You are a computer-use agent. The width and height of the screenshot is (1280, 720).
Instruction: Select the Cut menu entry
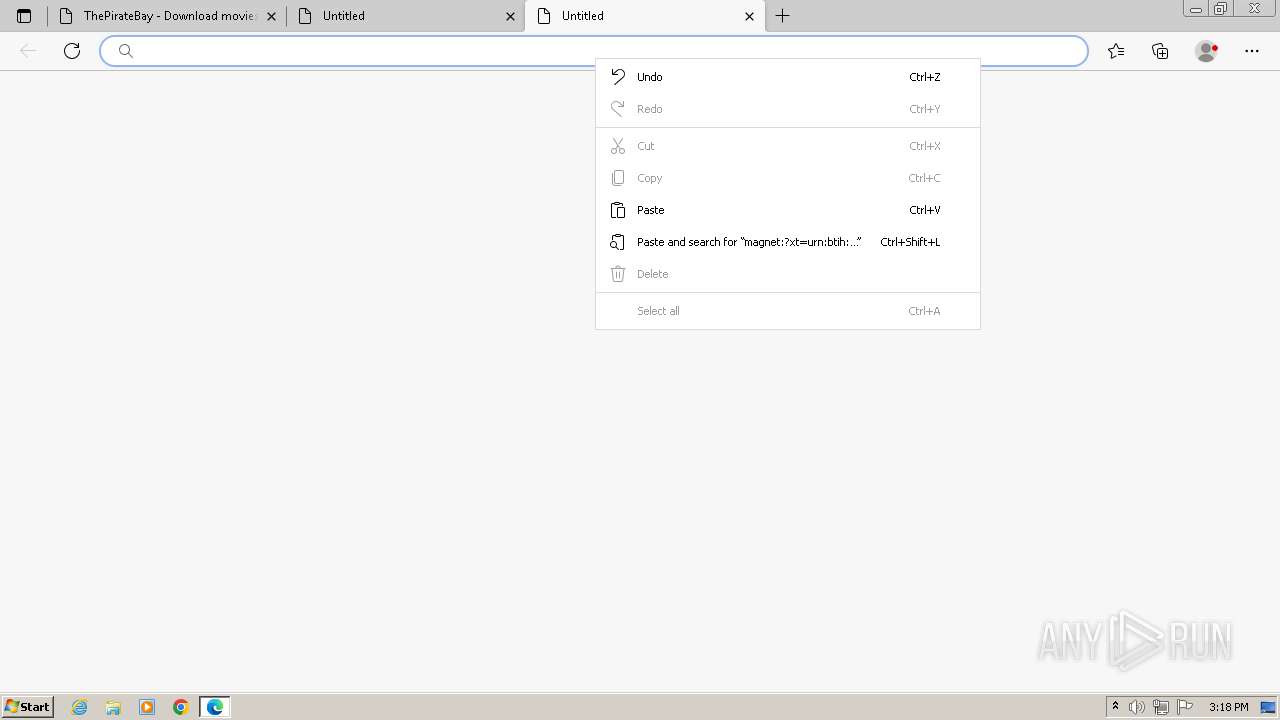(787, 146)
